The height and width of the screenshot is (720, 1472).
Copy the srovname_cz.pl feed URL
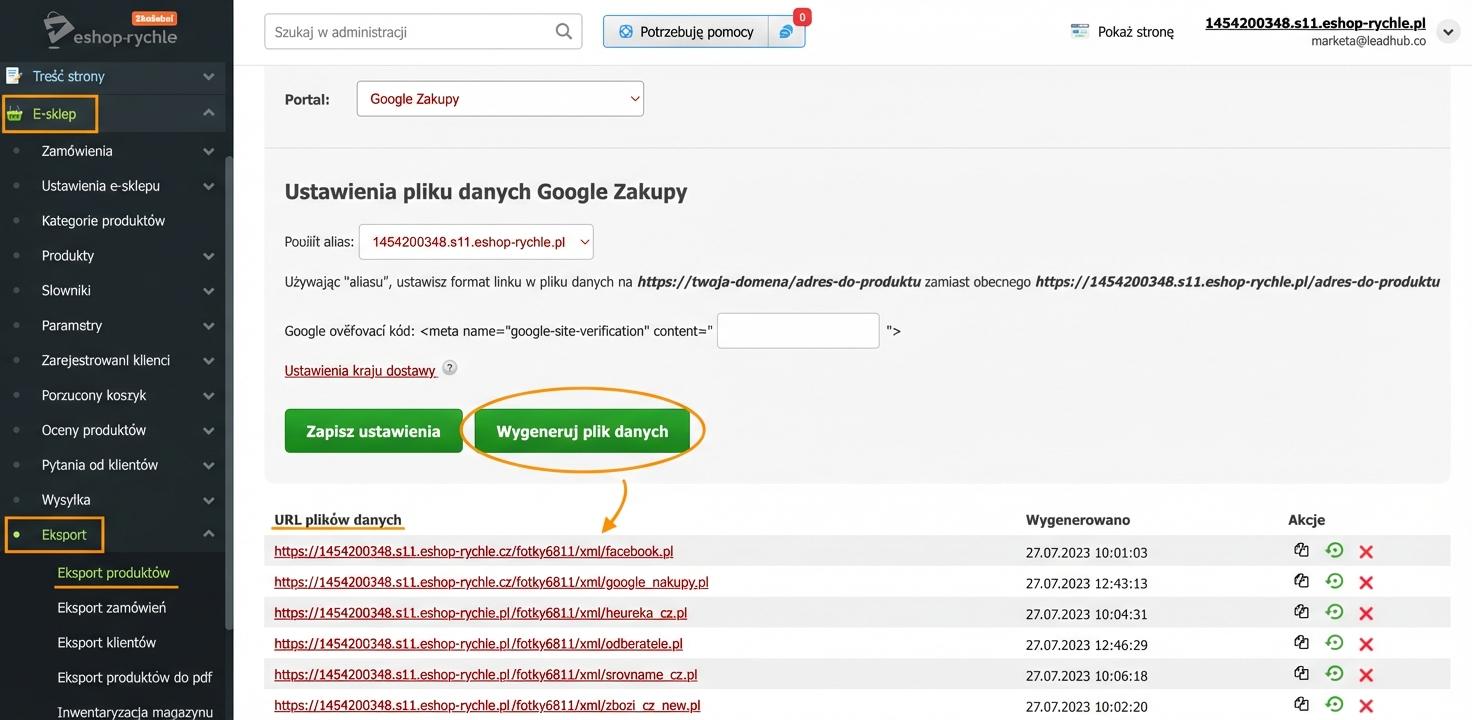tap(1301, 674)
